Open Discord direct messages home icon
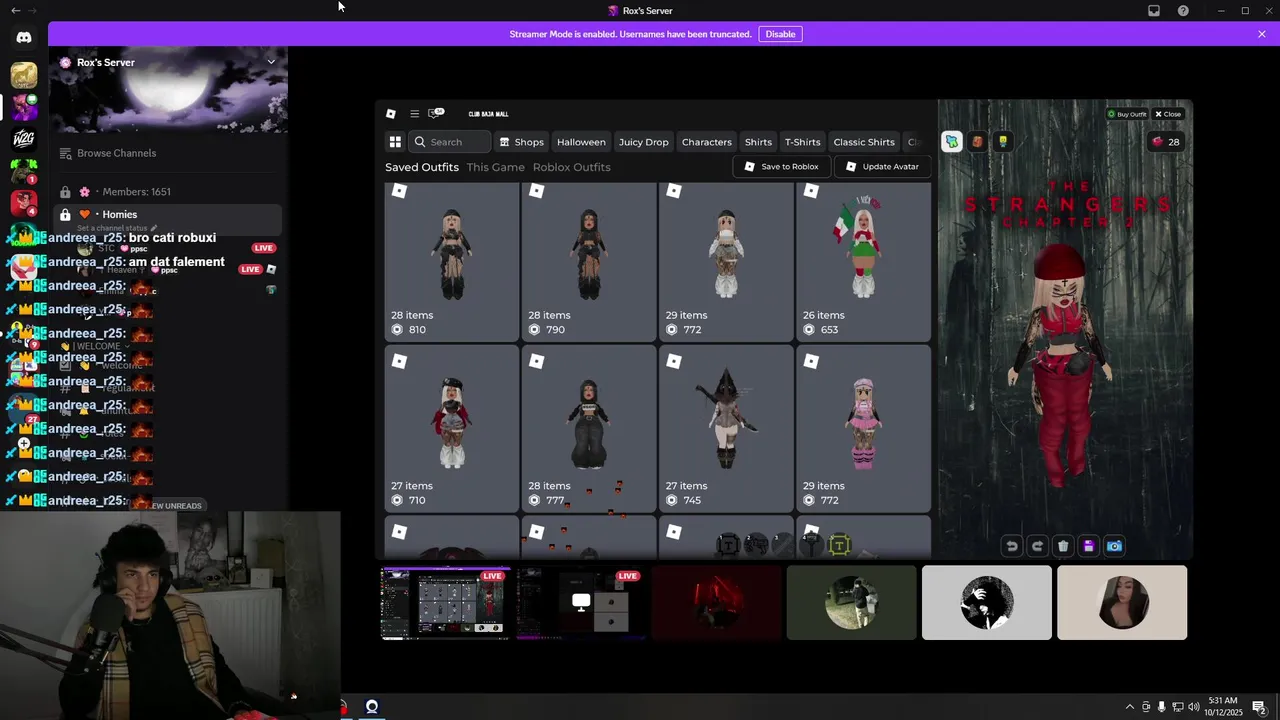Image resolution: width=1280 pixels, height=720 pixels. click(24, 38)
